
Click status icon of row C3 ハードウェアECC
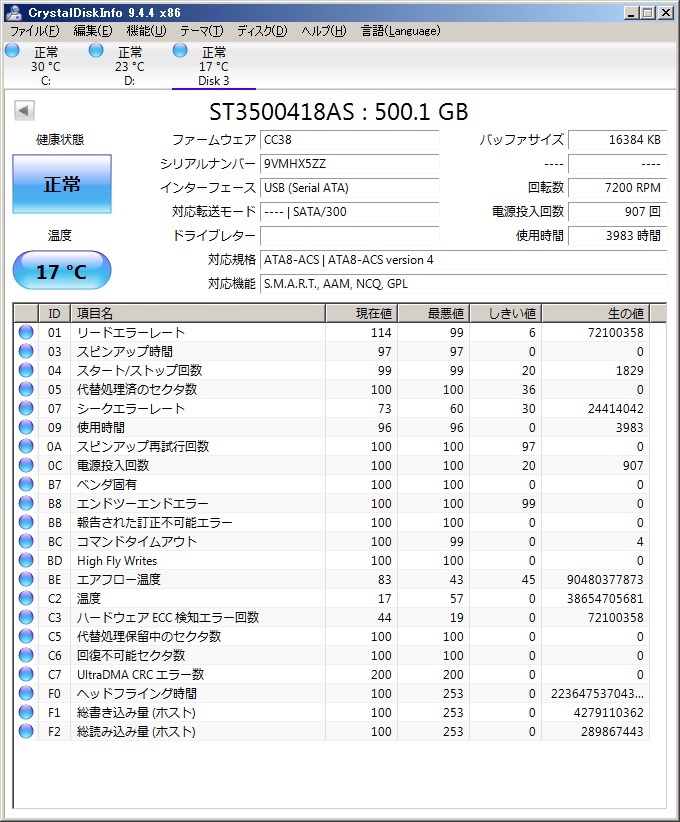coord(26,617)
